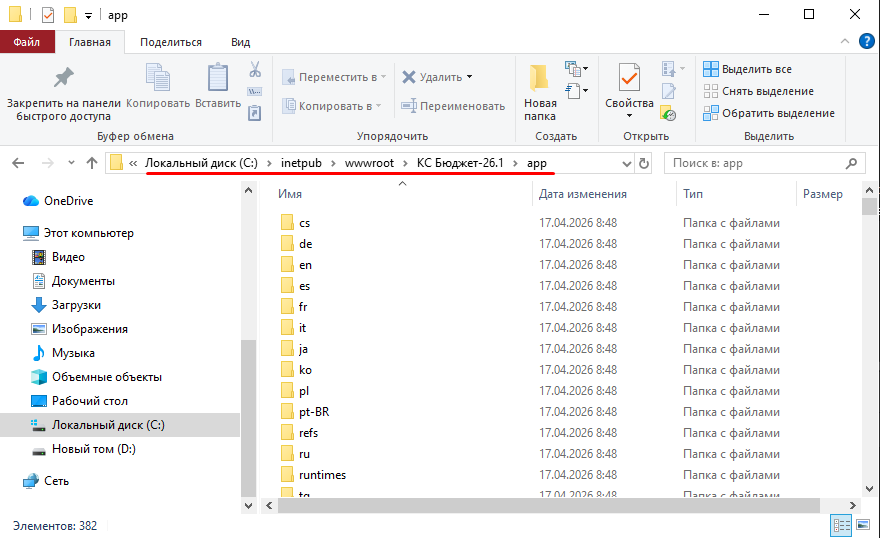Click Обратить выделение button

(x=769, y=113)
